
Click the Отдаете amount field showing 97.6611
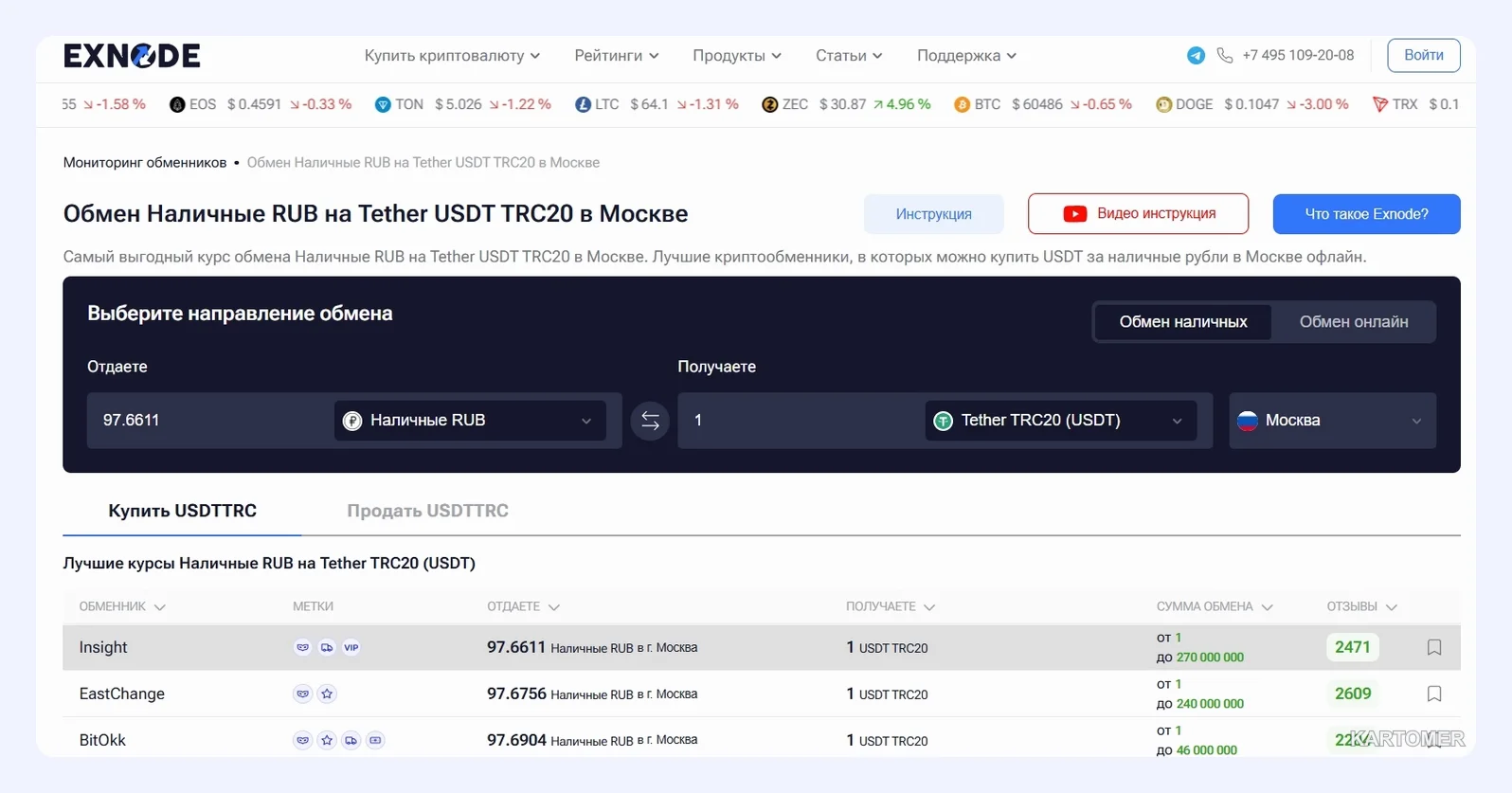[208, 421]
